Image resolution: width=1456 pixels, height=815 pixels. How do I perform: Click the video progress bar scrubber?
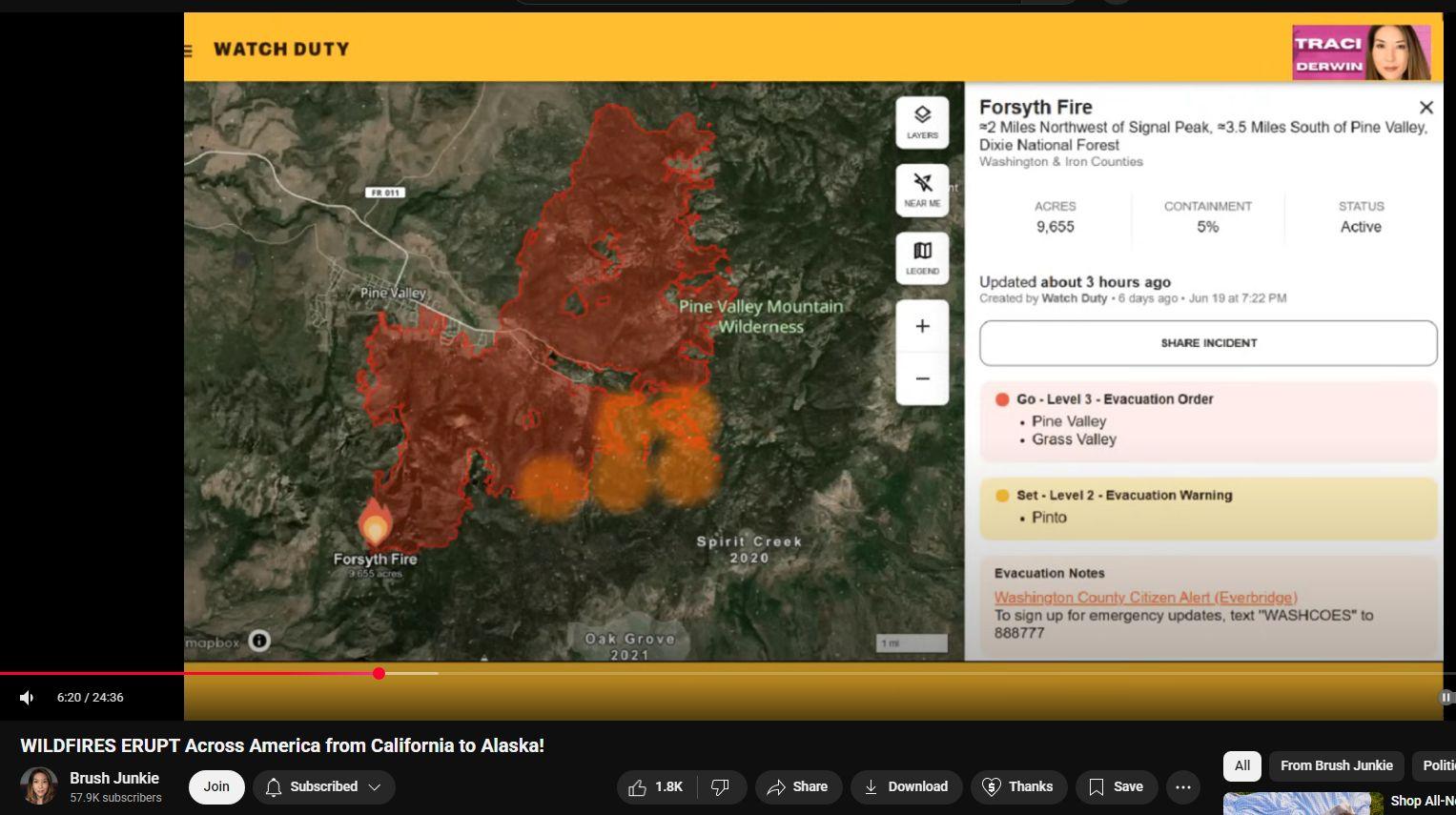[379, 674]
